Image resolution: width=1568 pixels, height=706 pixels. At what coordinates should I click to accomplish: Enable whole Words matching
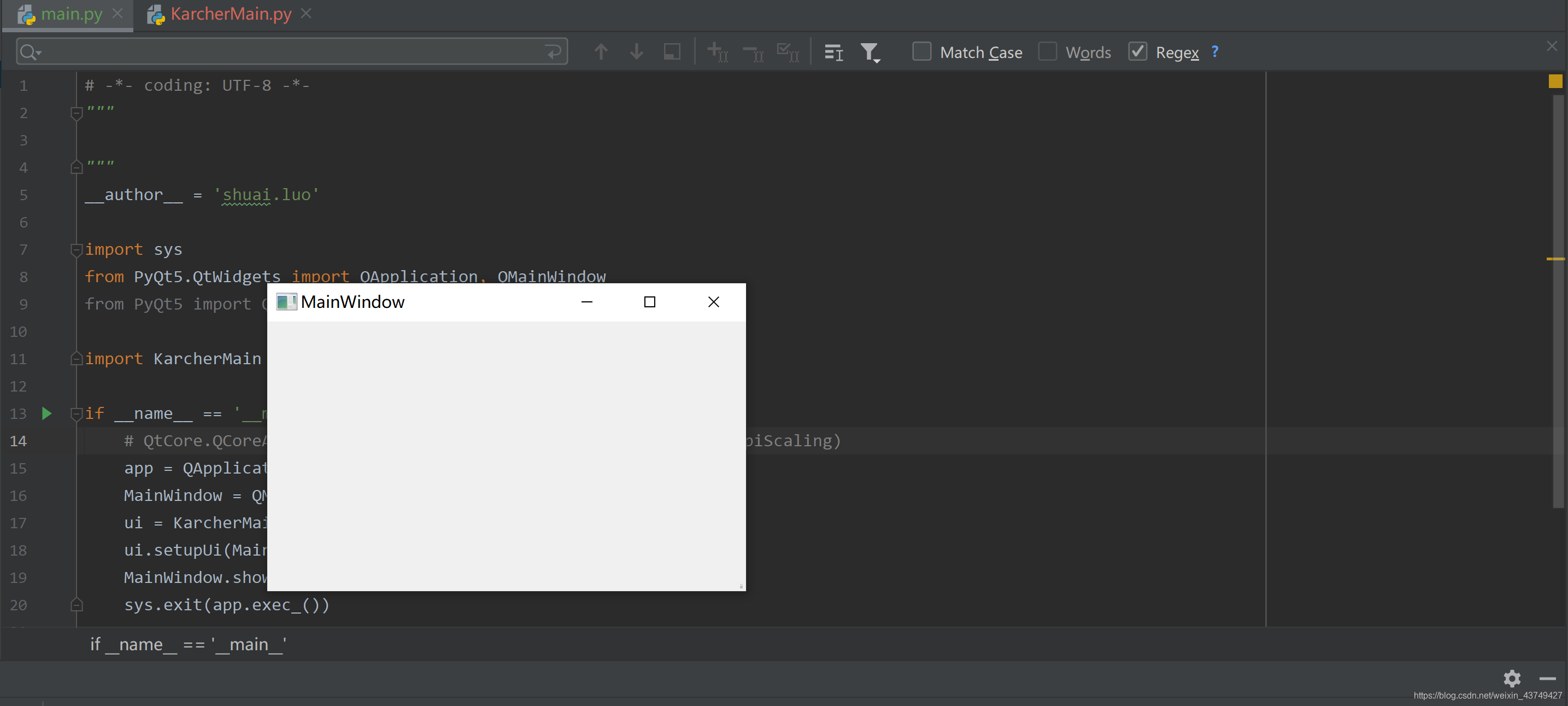coord(1048,52)
